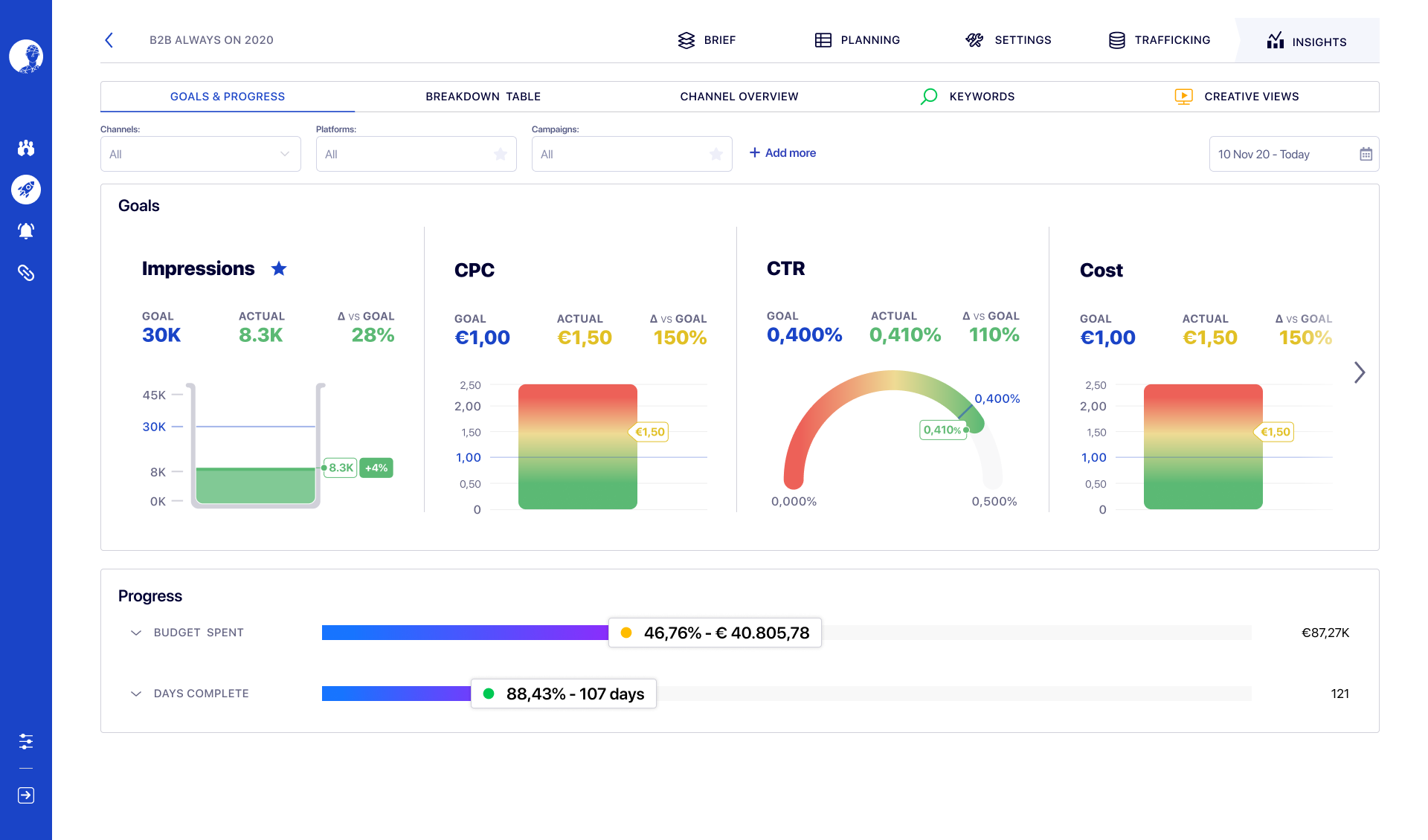Expand the Days Complete row
The height and width of the screenshot is (840, 1428).
(x=136, y=694)
